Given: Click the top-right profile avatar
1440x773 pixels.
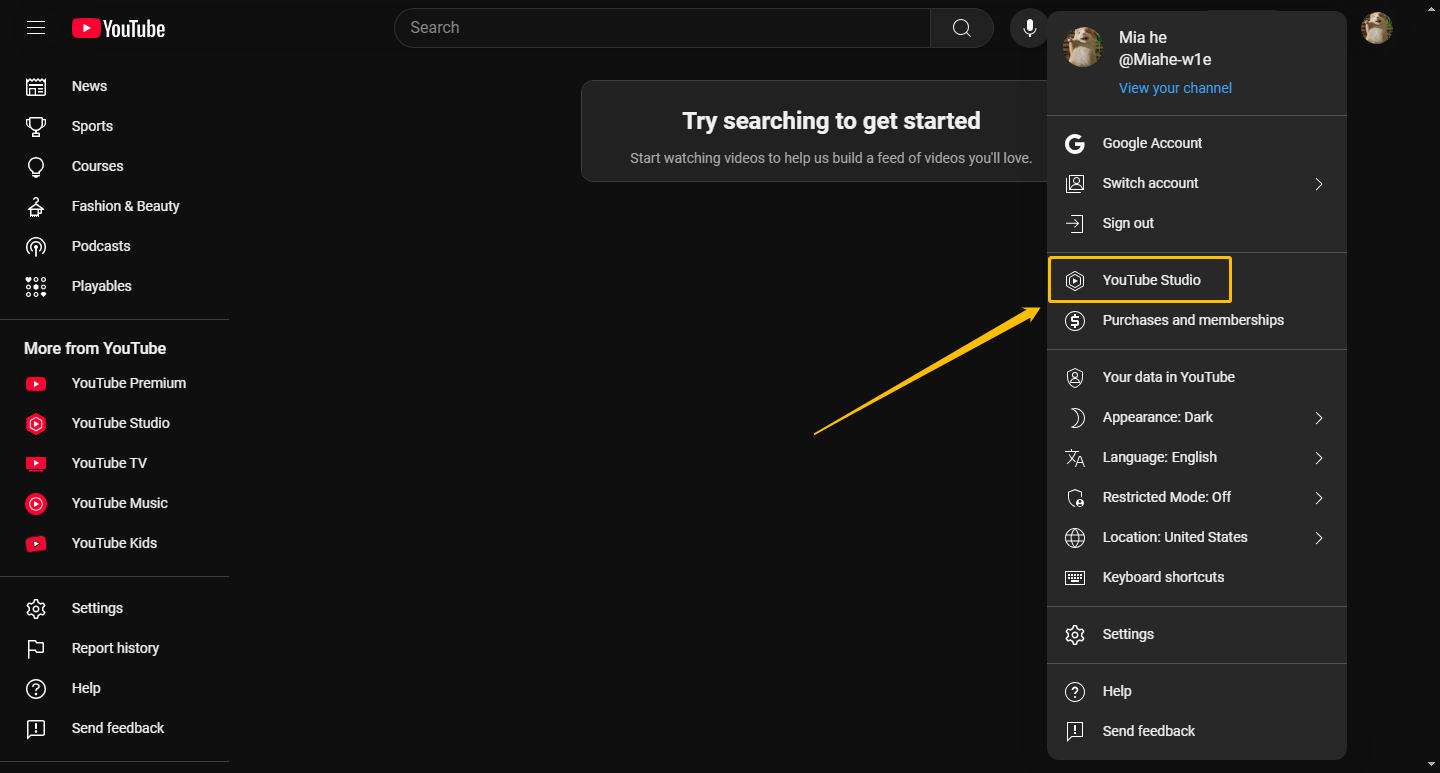Looking at the screenshot, I should [x=1377, y=28].
